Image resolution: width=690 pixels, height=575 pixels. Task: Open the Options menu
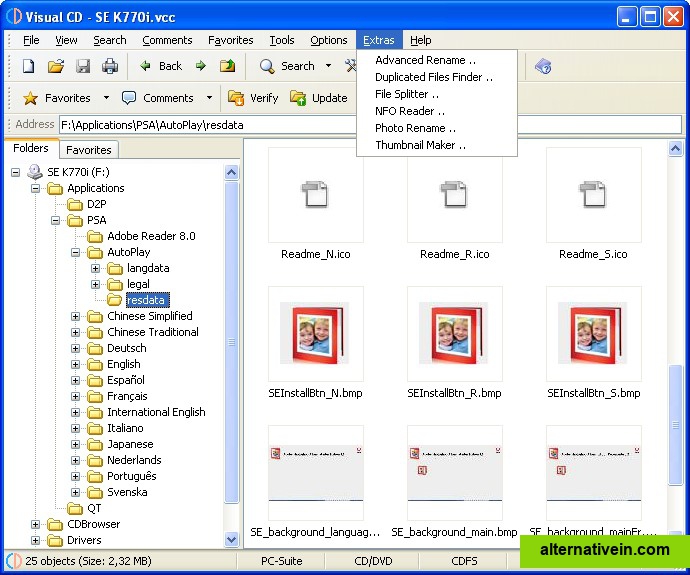(329, 40)
